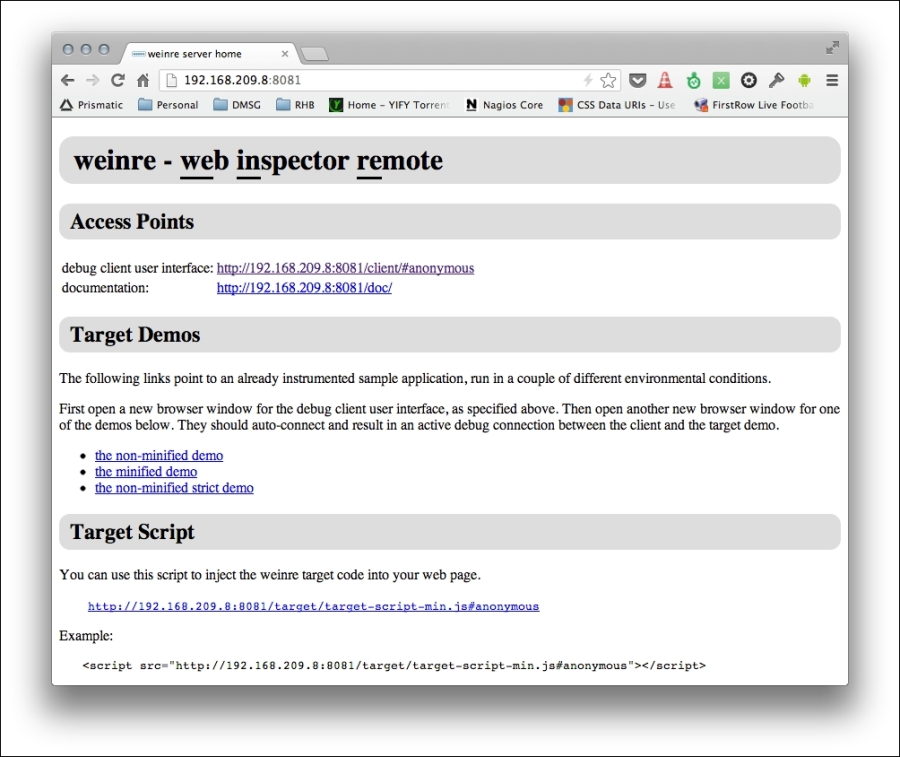Image resolution: width=900 pixels, height=757 pixels.
Task: Click the red traffic cone extension icon
Action: pyautogui.click(x=665, y=80)
